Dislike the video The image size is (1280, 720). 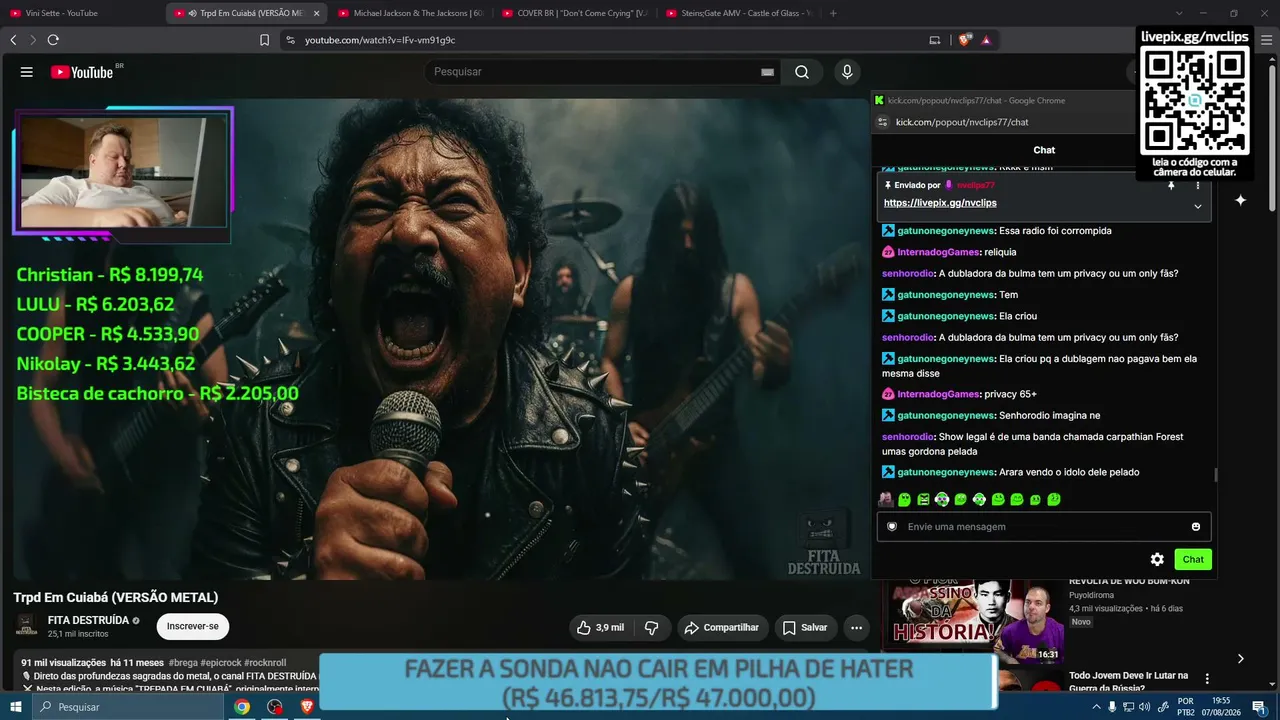coord(652,628)
